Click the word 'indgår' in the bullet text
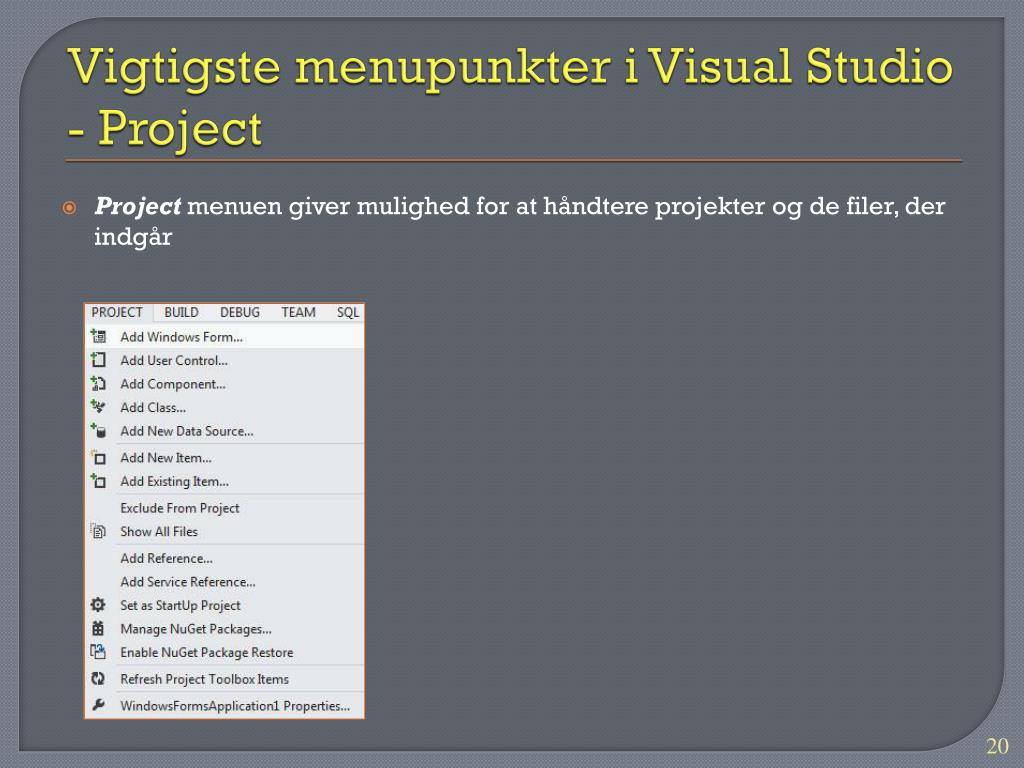The image size is (1024, 768). point(133,238)
